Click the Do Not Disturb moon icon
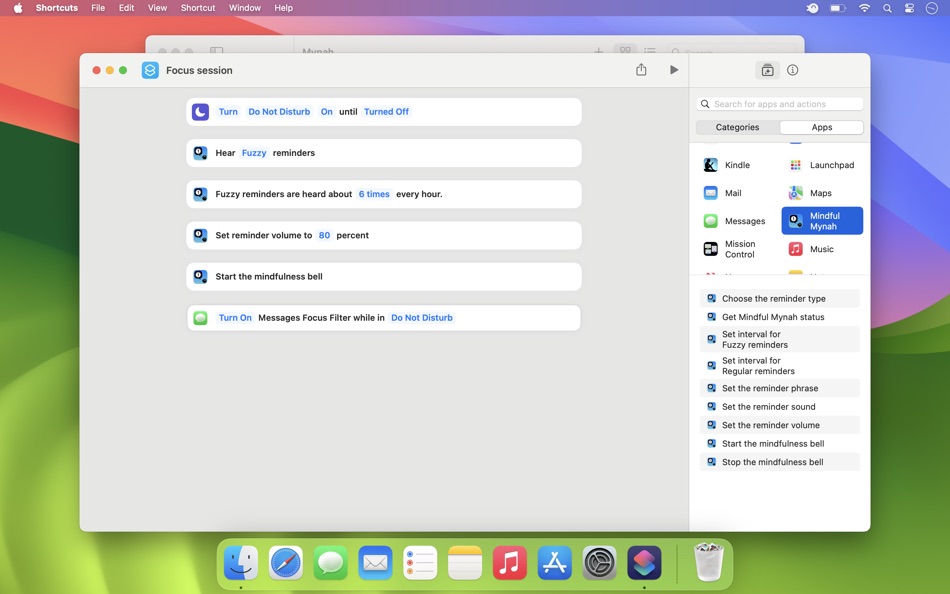The image size is (950, 594). (x=201, y=112)
